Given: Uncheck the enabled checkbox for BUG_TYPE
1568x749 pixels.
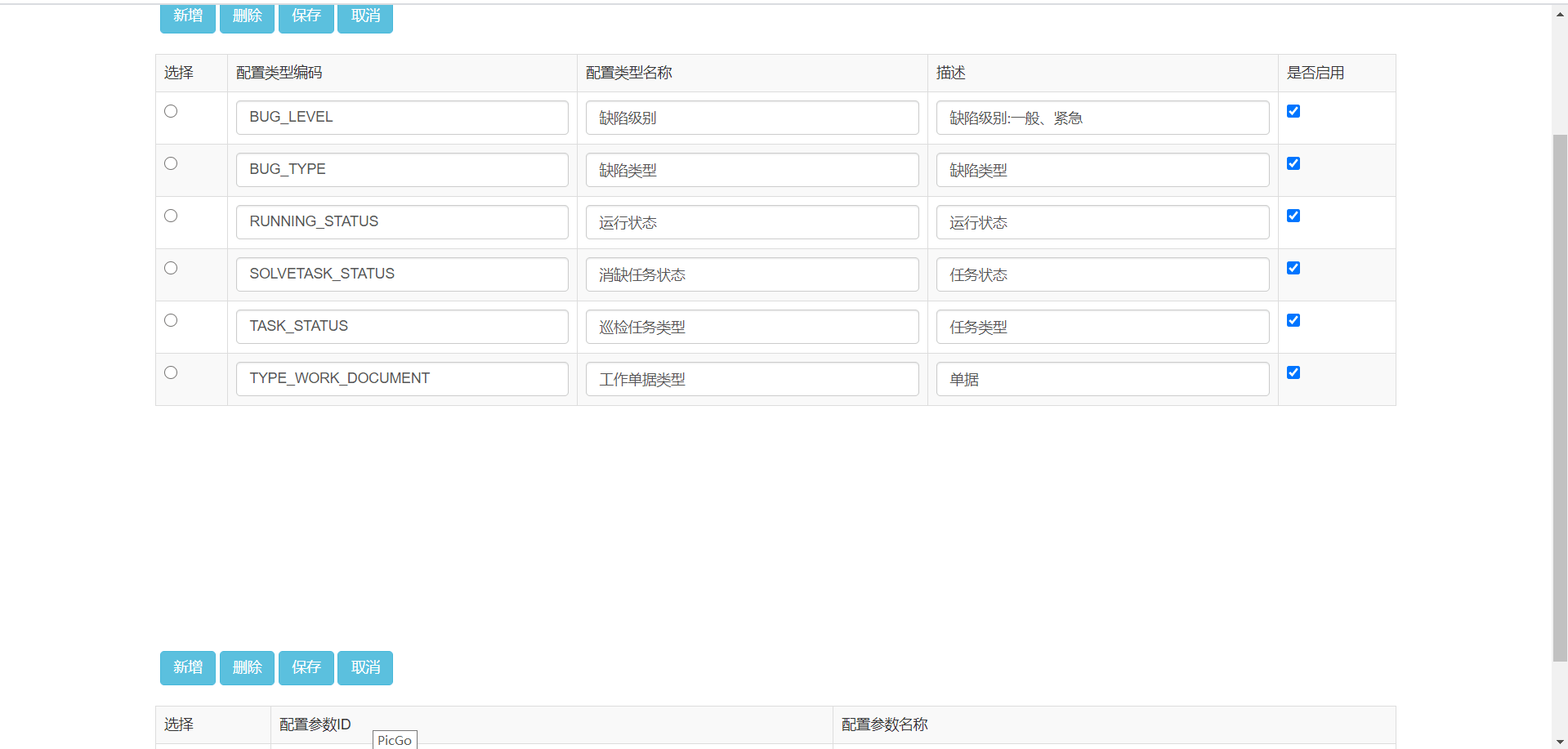Looking at the screenshot, I should pyautogui.click(x=1293, y=163).
